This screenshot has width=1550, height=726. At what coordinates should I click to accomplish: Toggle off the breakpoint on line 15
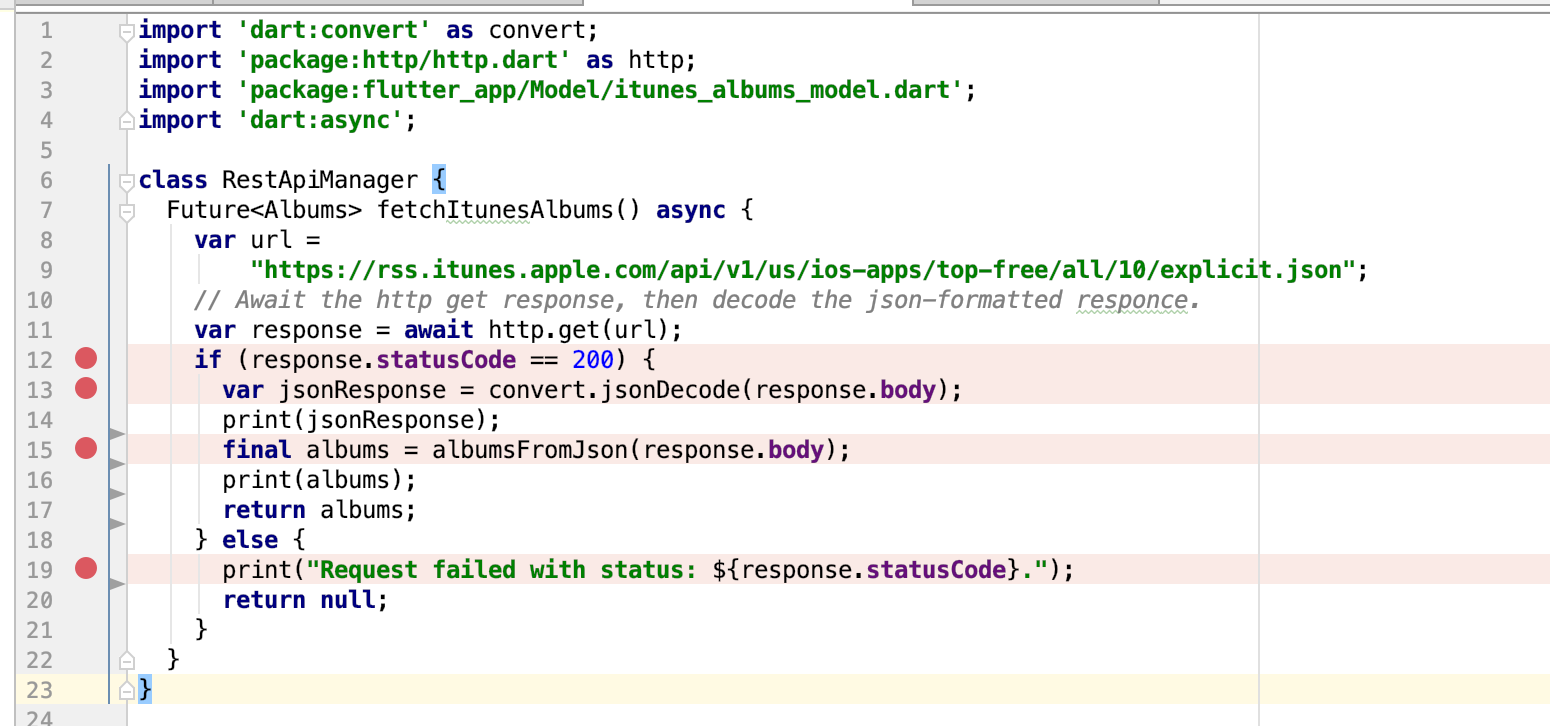click(86, 449)
